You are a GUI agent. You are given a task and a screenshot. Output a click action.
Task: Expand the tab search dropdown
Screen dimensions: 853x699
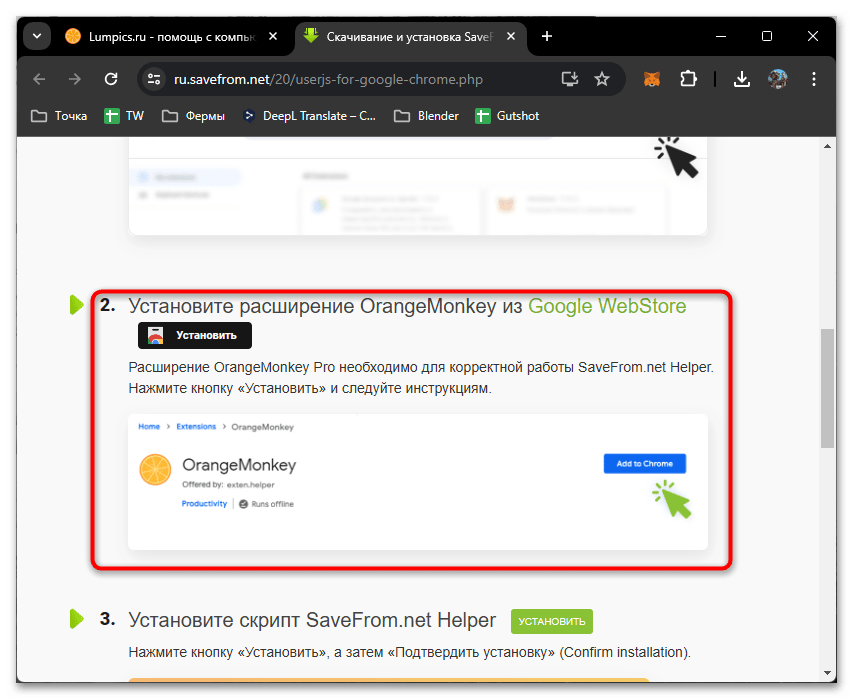(x=36, y=37)
